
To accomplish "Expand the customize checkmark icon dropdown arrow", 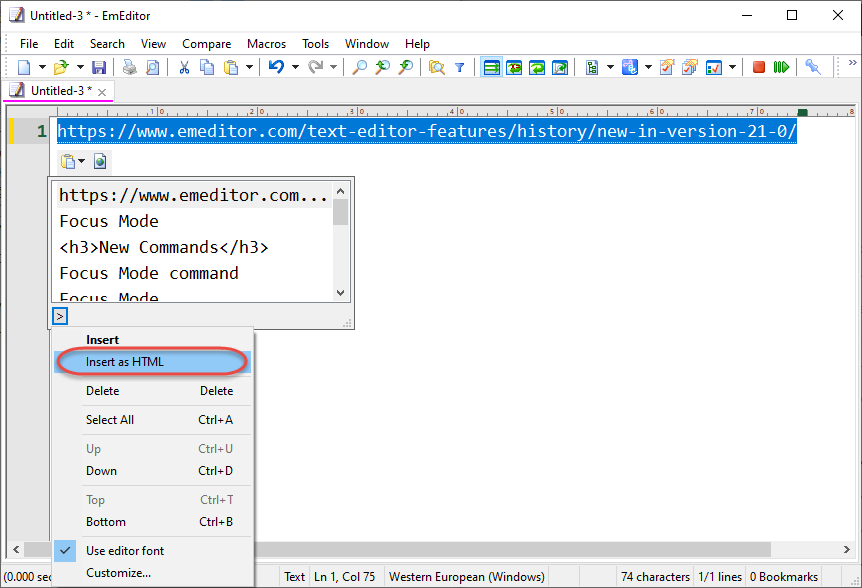I will pos(732,67).
